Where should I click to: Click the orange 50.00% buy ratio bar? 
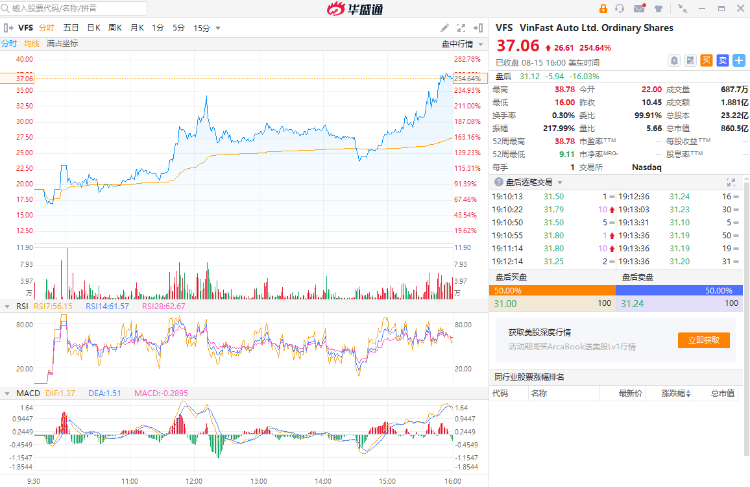click(x=552, y=290)
